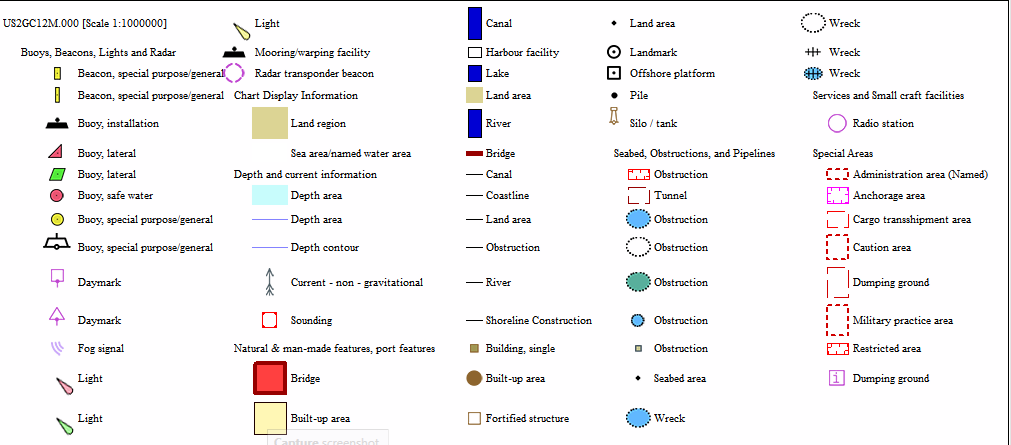
Task: Select the Current non-gravitational arrow icon
Action: [x=269, y=282]
